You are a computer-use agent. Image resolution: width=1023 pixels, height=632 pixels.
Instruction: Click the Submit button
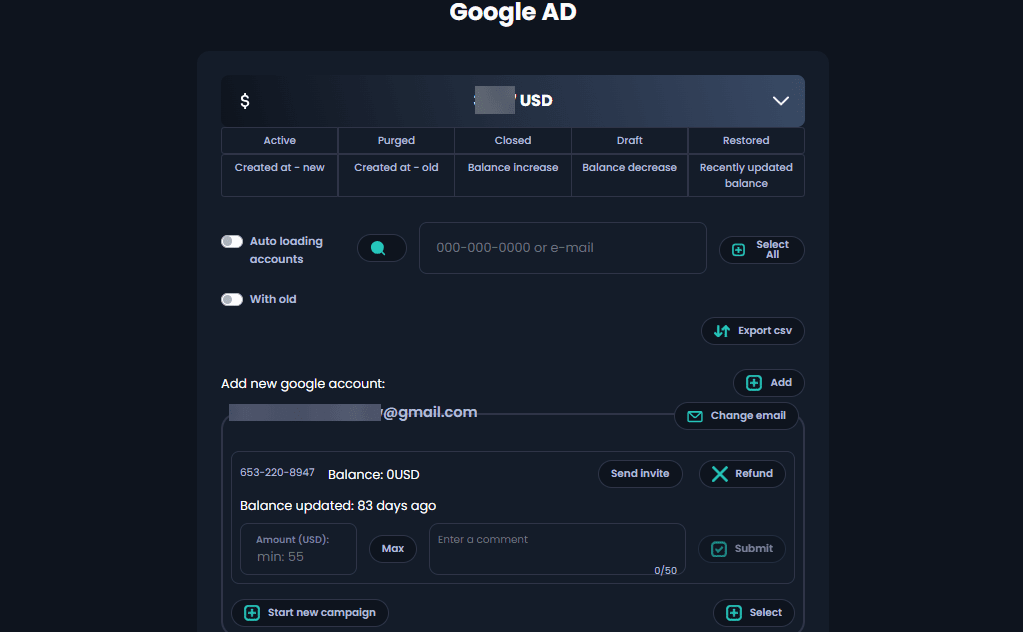pyautogui.click(x=742, y=549)
